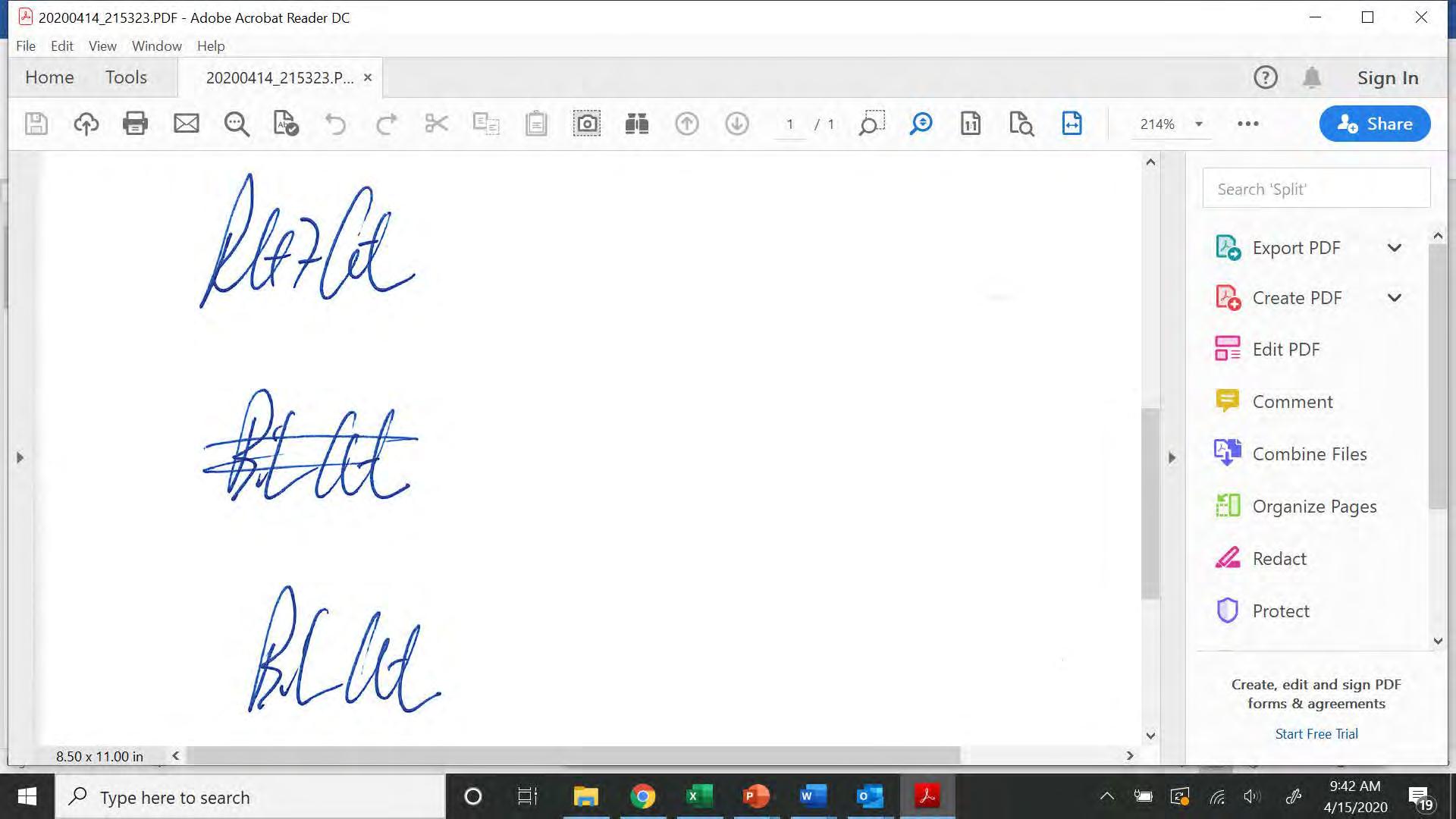Click the Upload to cloud icon
This screenshot has width=1456, height=819.
[86, 124]
